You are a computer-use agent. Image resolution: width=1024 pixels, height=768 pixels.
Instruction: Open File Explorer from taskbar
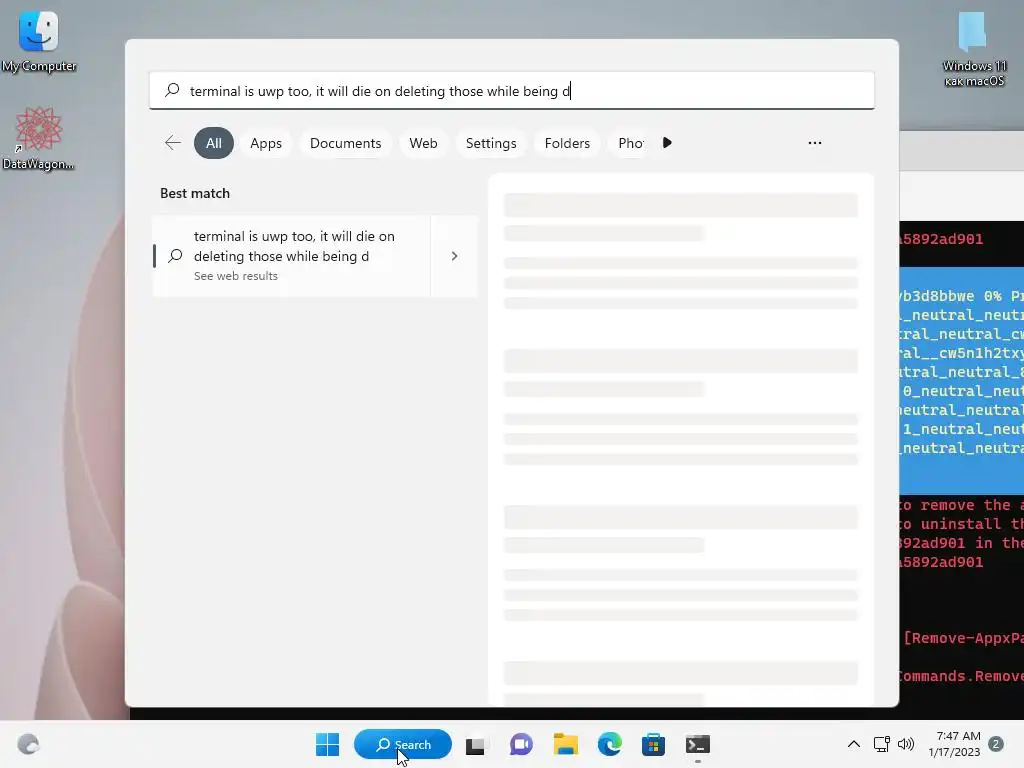pos(566,744)
